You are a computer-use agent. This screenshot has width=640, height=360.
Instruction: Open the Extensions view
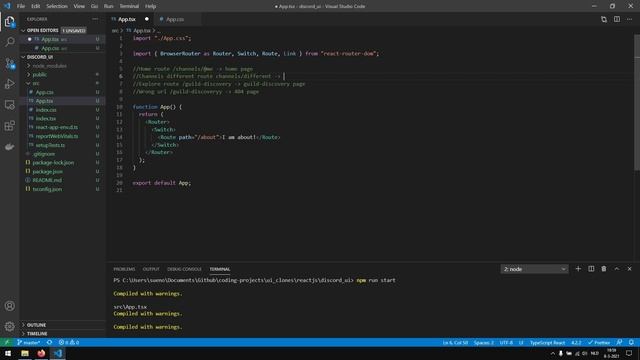click(9, 126)
